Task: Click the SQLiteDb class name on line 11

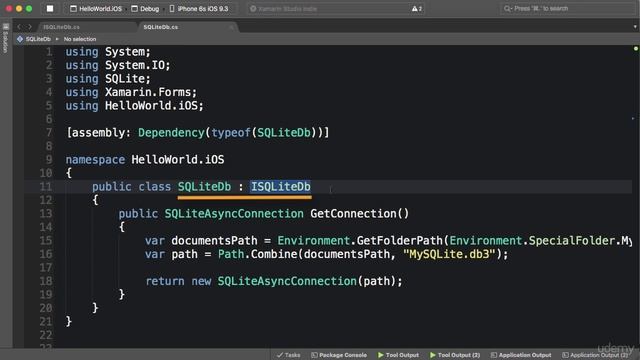Action: [x=204, y=187]
